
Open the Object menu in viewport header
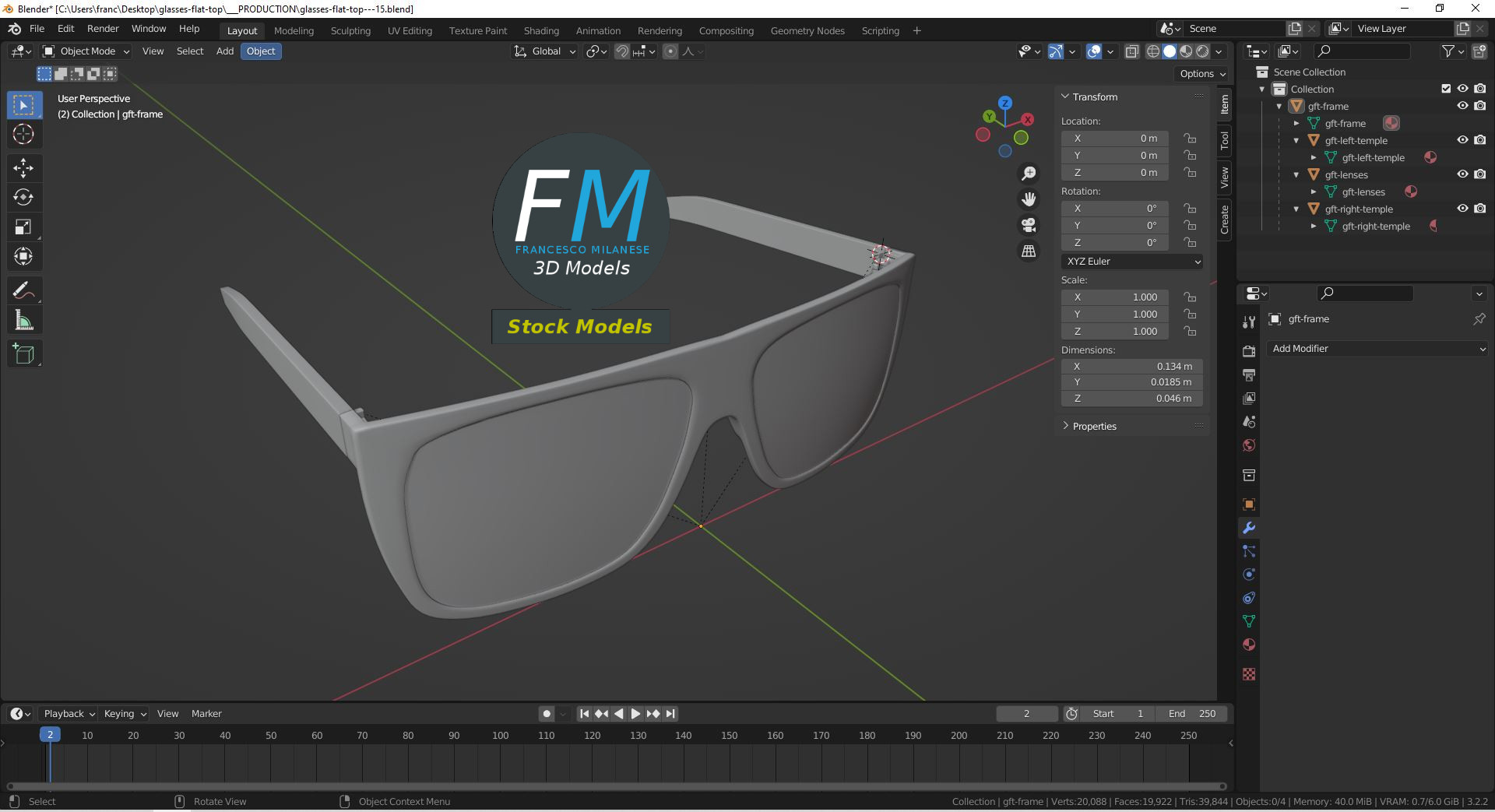pos(261,51)
